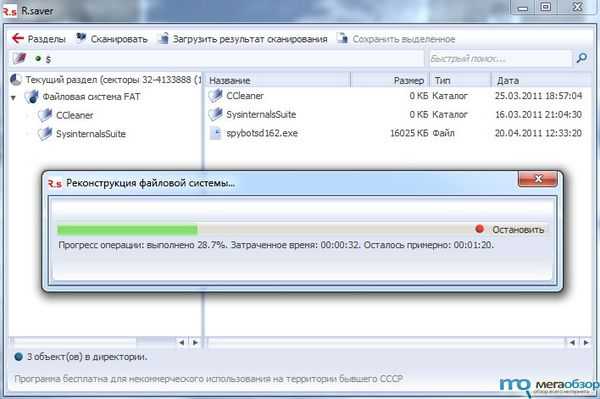Maximize the R.saver window

pos(546,7)
